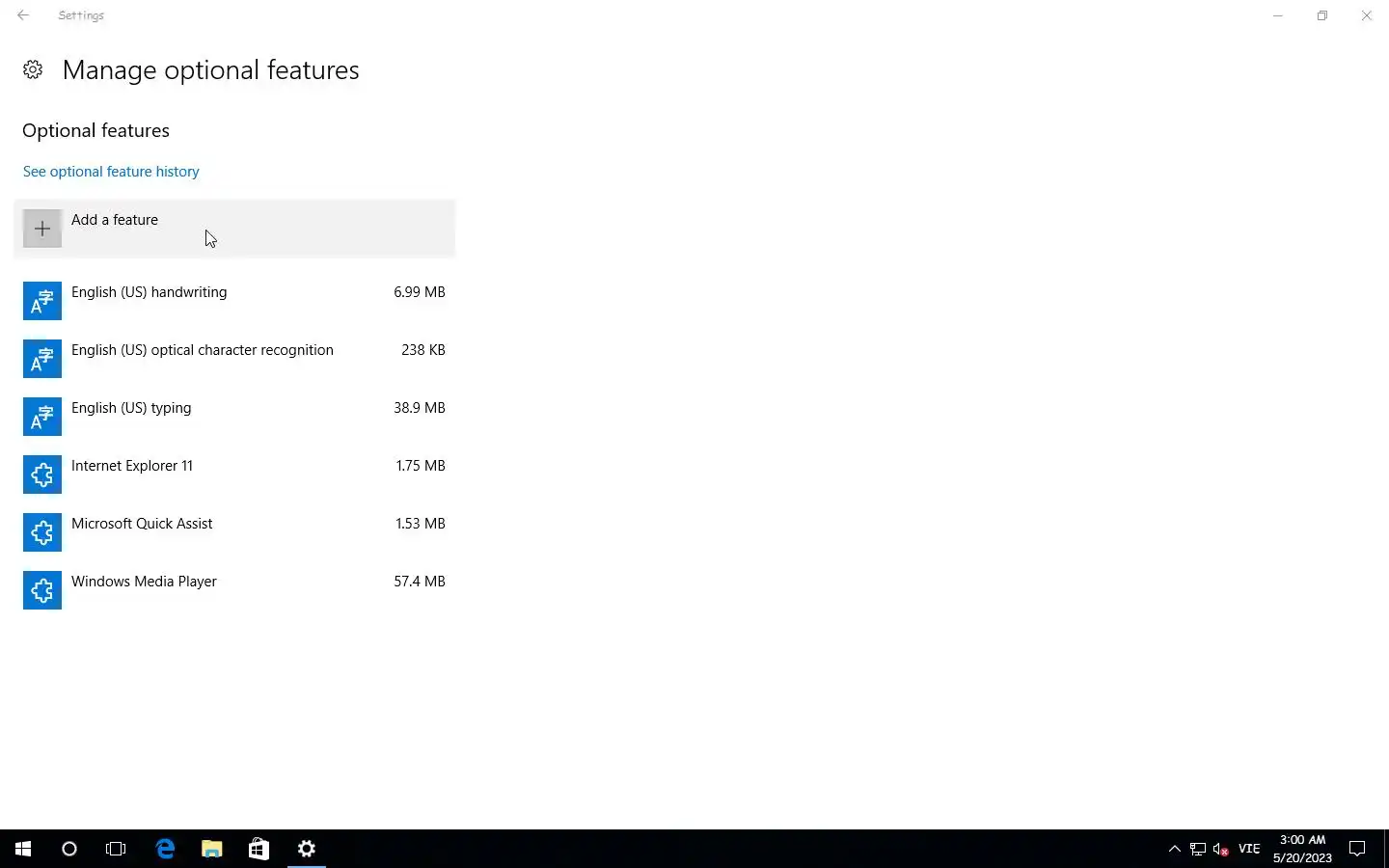Switch input language via VIE indicator
This screenshot has width=1389, height=868.
tap(1249, 849)
